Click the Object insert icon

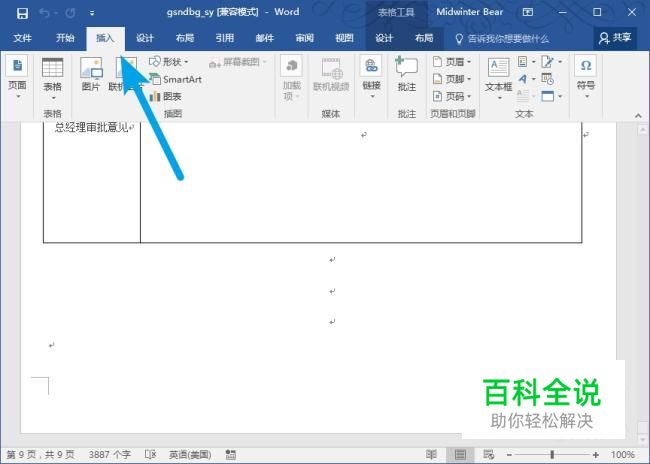548,96
